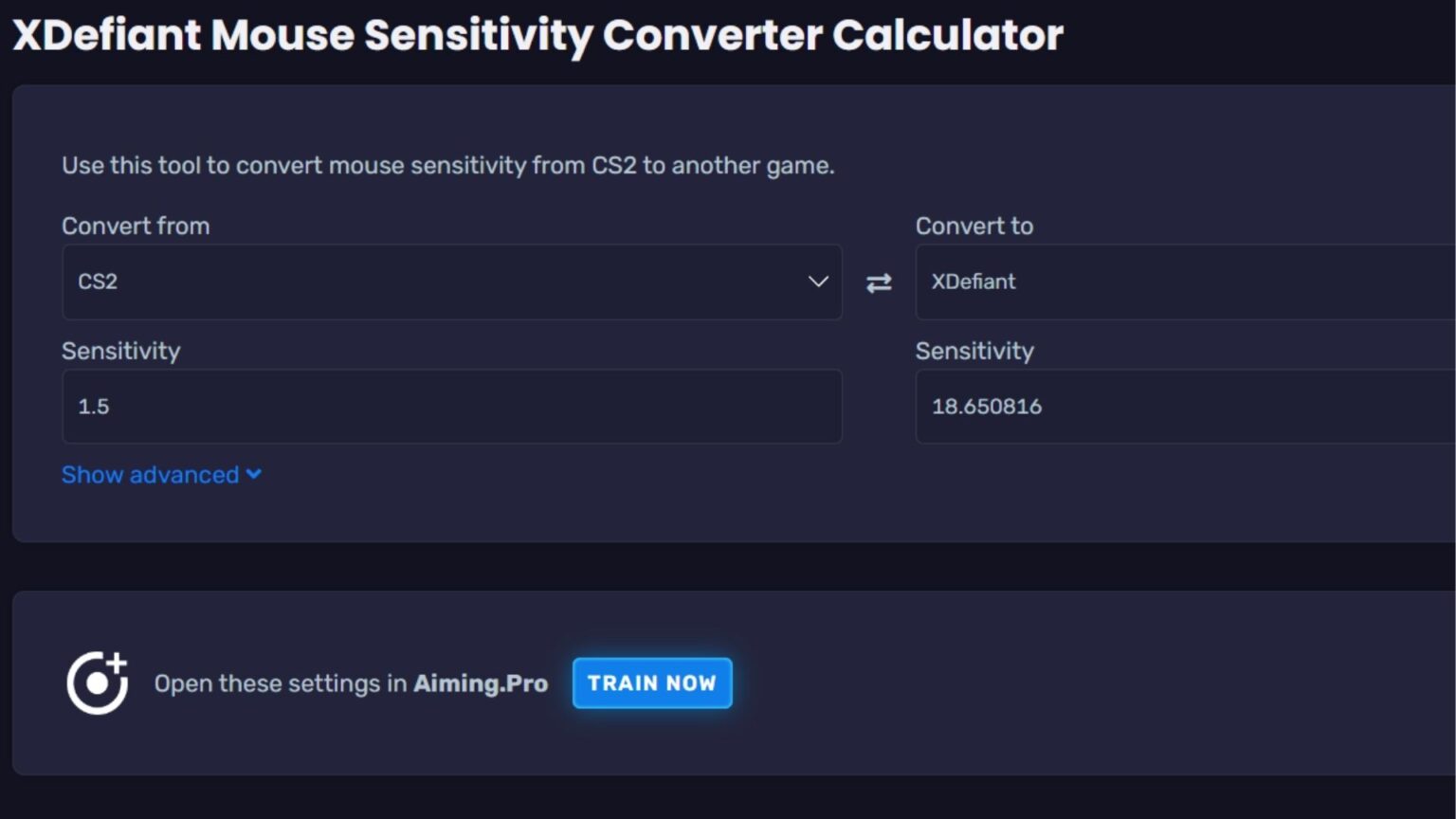This screenshot has width=1456, height=819.
Task: Select the CS2 sensitivity input showing 1.5
Action: [452, 407]
